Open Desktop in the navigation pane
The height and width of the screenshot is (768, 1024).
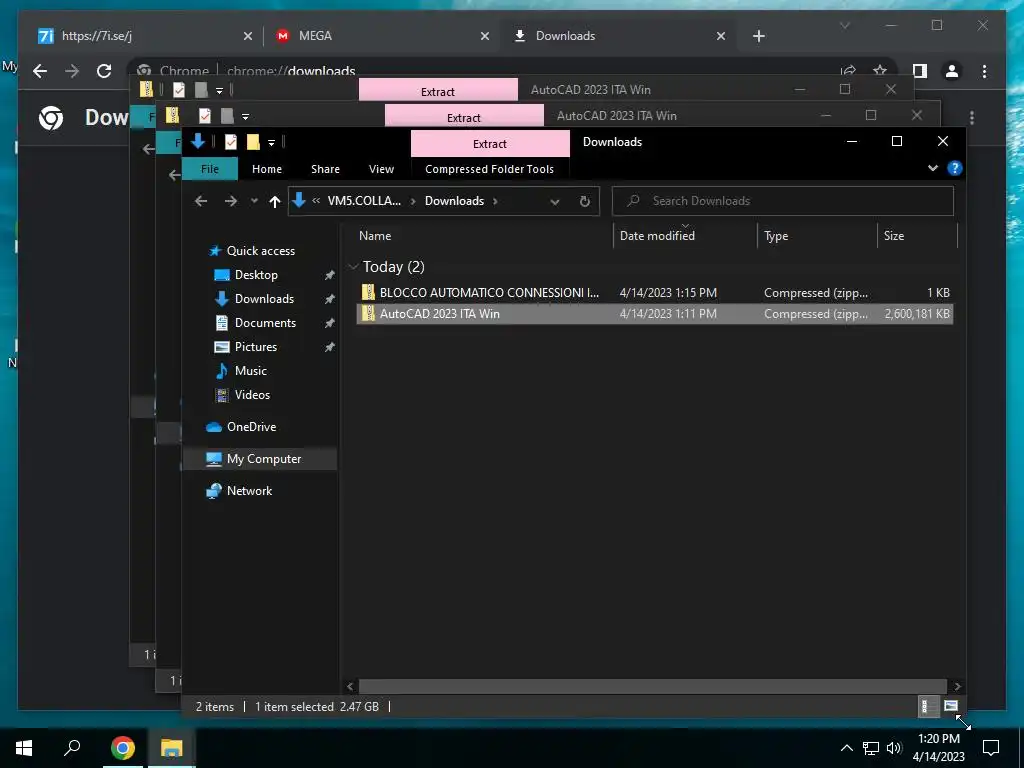[256, 275]
